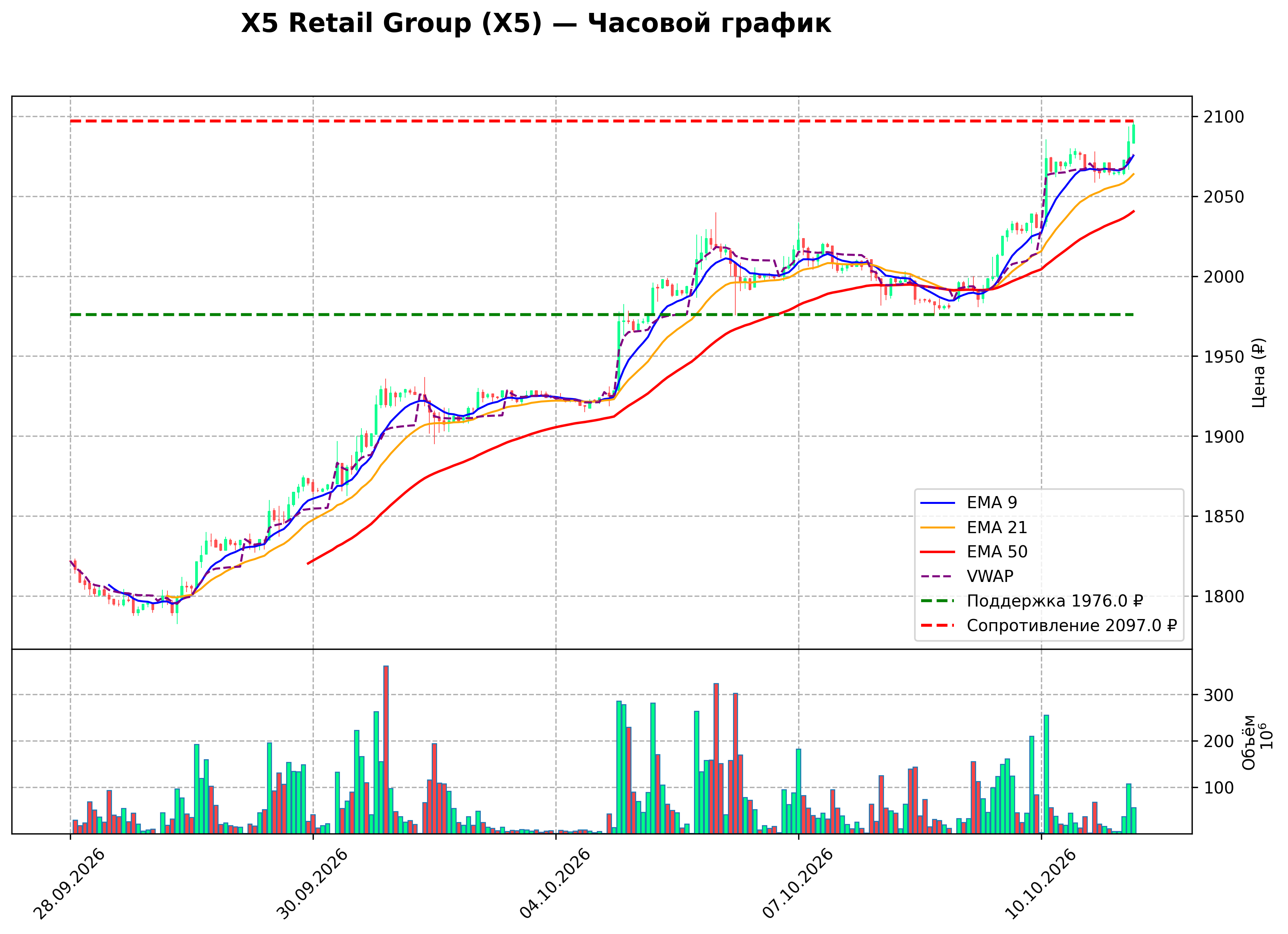1288x934 pixels.
Task: Click the volume axis value 300
Action: [1219, 696]
